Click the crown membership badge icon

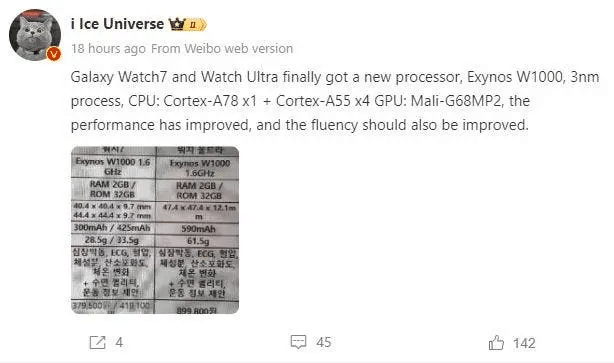click(177, 24)
